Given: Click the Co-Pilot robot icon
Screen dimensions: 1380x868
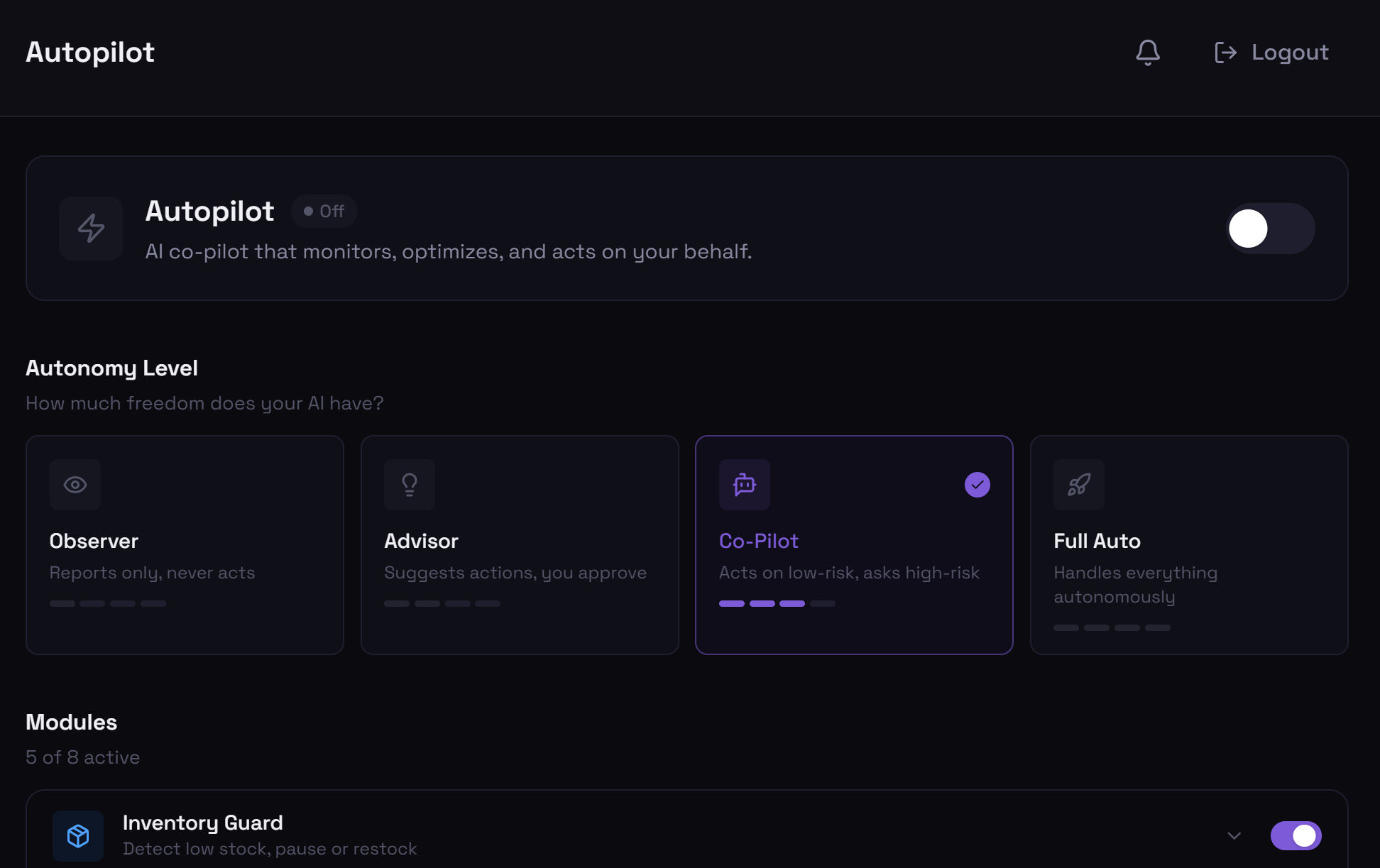Looking at the screenshot, I should click(x=745, y=485).
